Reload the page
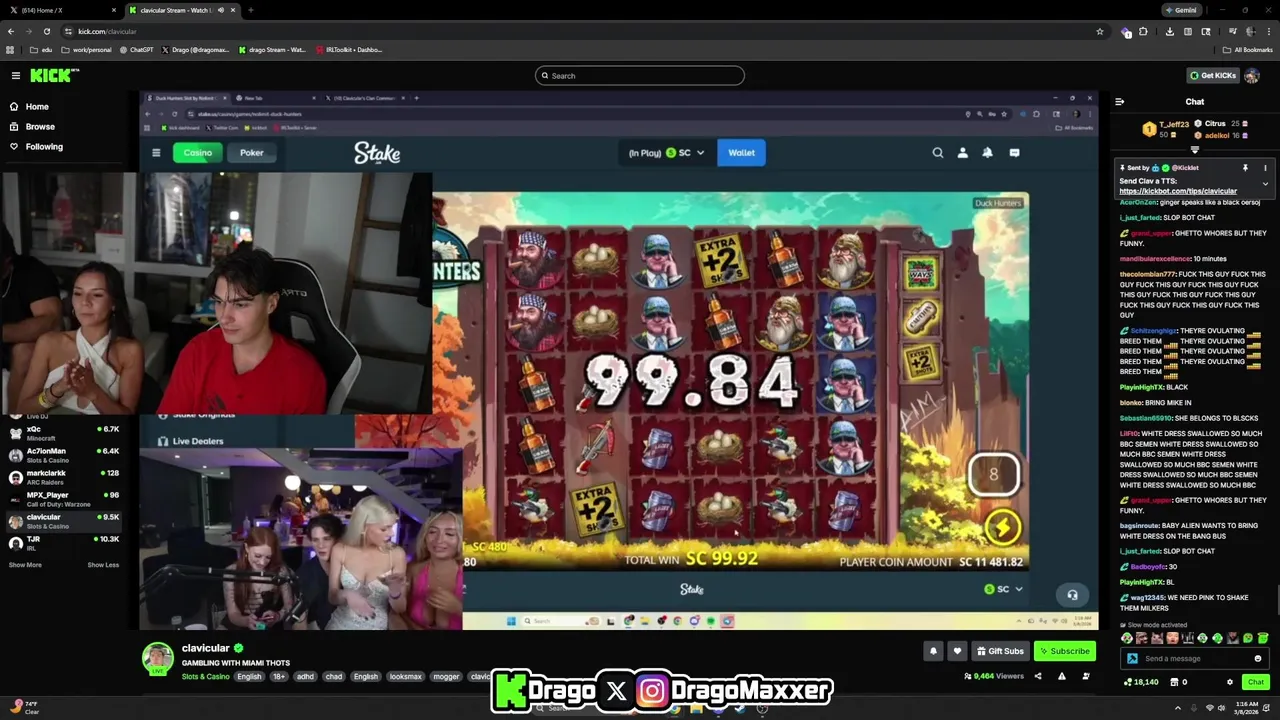This screenshot has height=720, width=1280. coord(46,31)
